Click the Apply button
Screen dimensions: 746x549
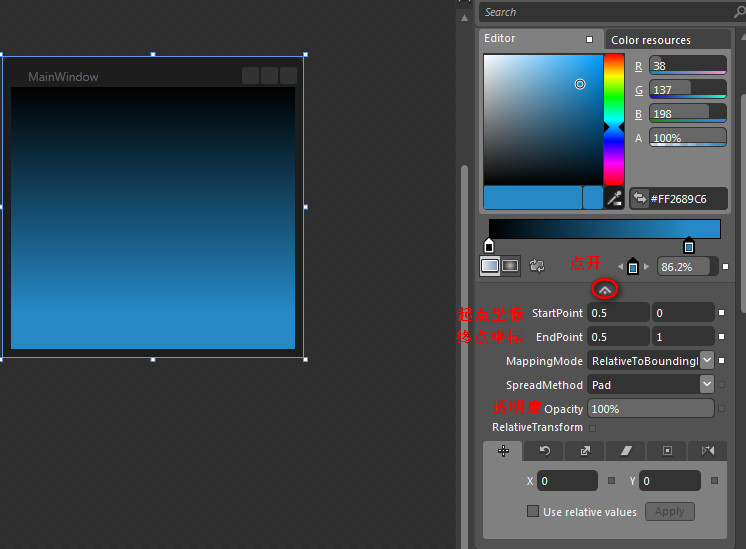pyautogui.click(x=669, y=511)
